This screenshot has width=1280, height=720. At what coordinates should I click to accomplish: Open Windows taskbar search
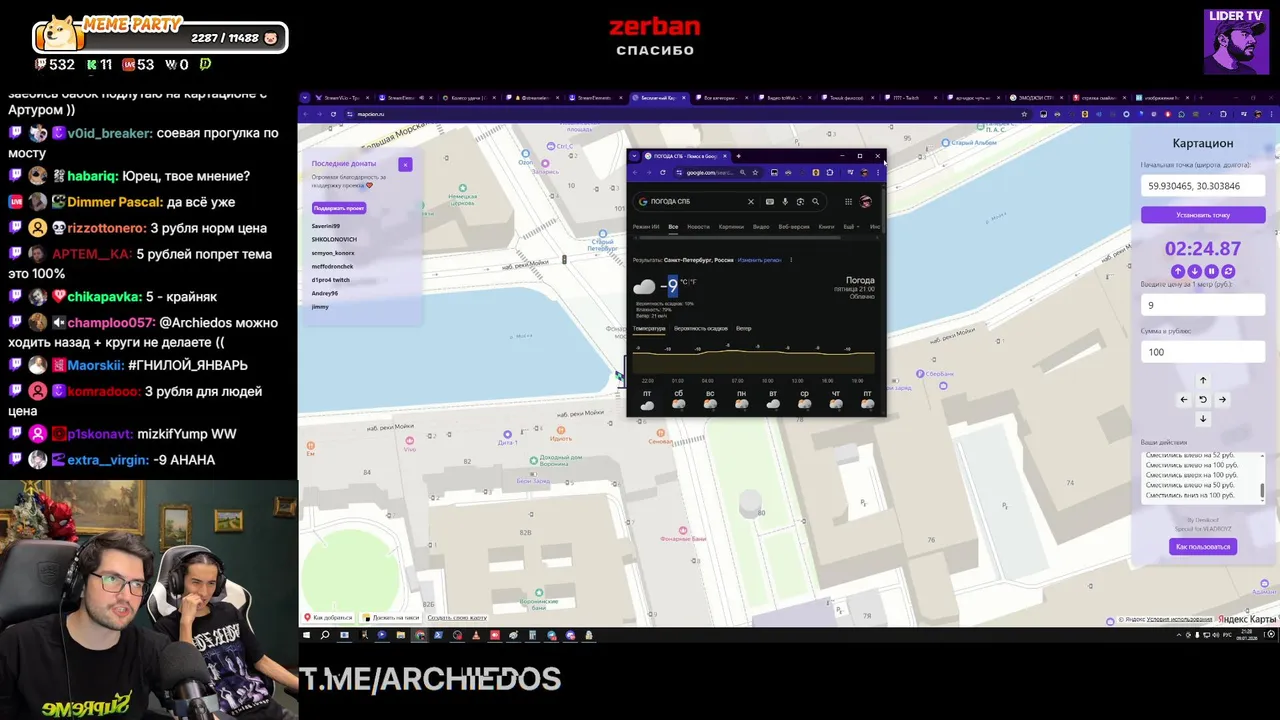(x=324, y=635)
